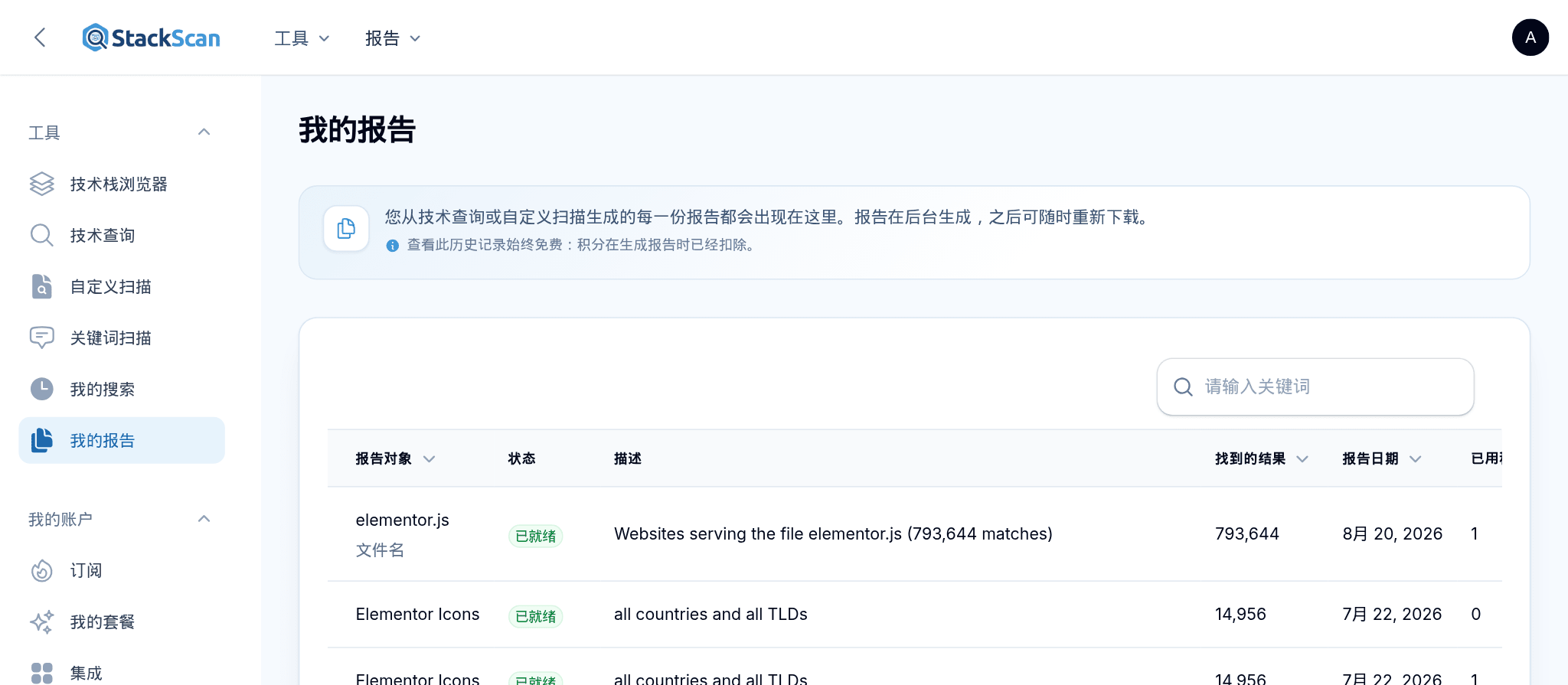Click the 技术查询 magnifier icon
The image size is (1568, 685).
[x=42, y=235]
